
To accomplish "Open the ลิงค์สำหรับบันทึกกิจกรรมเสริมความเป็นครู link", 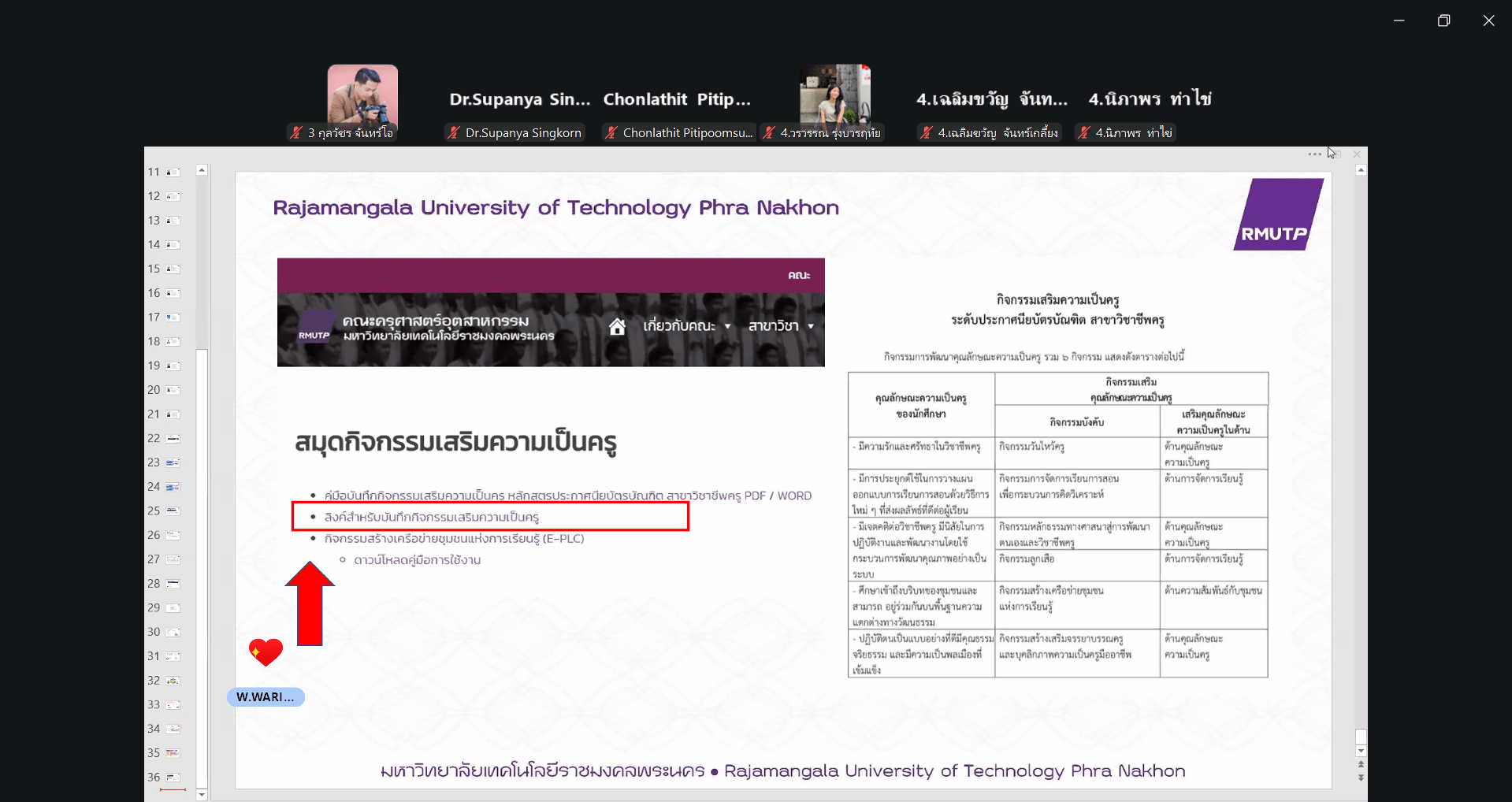I will point(432,518).
